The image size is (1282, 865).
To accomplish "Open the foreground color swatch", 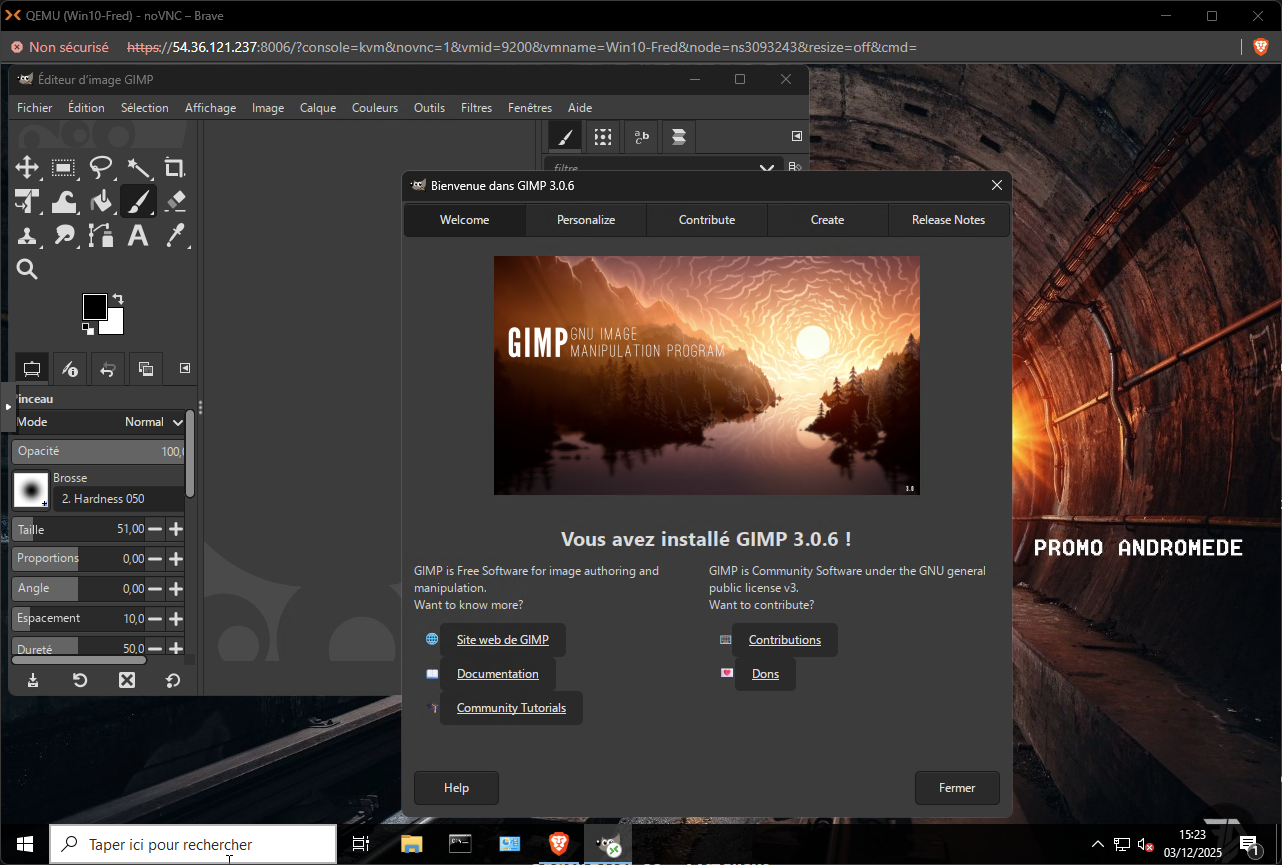I will pos(95,307).
